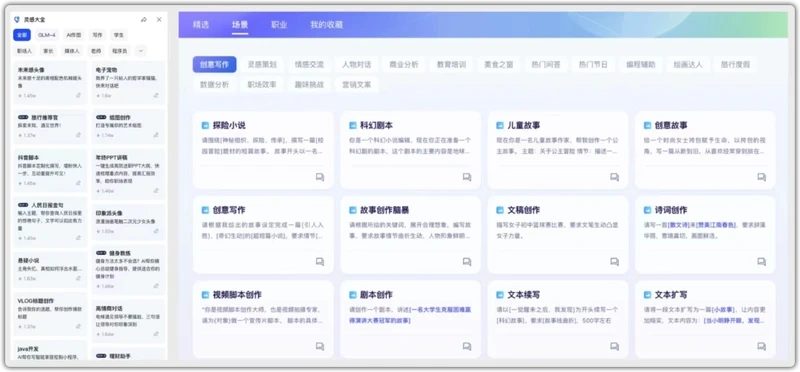The width and height of the screenshot is (800, 372).
Task: Click the chat icon on 创意故事 card
Action: (x=761, y=177)
